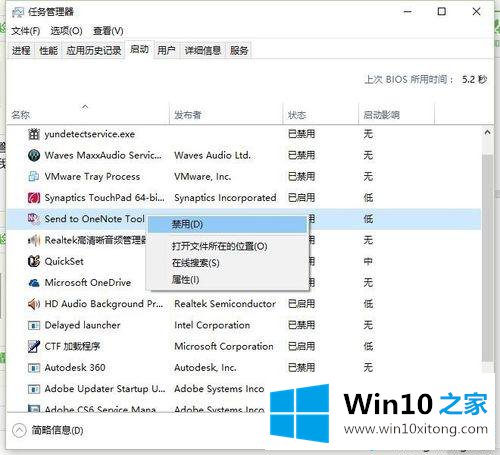The height and width of the screenshot is (455, 500).
Task: Click publisher Intel Corporation
Action: [x=212, y=325]
